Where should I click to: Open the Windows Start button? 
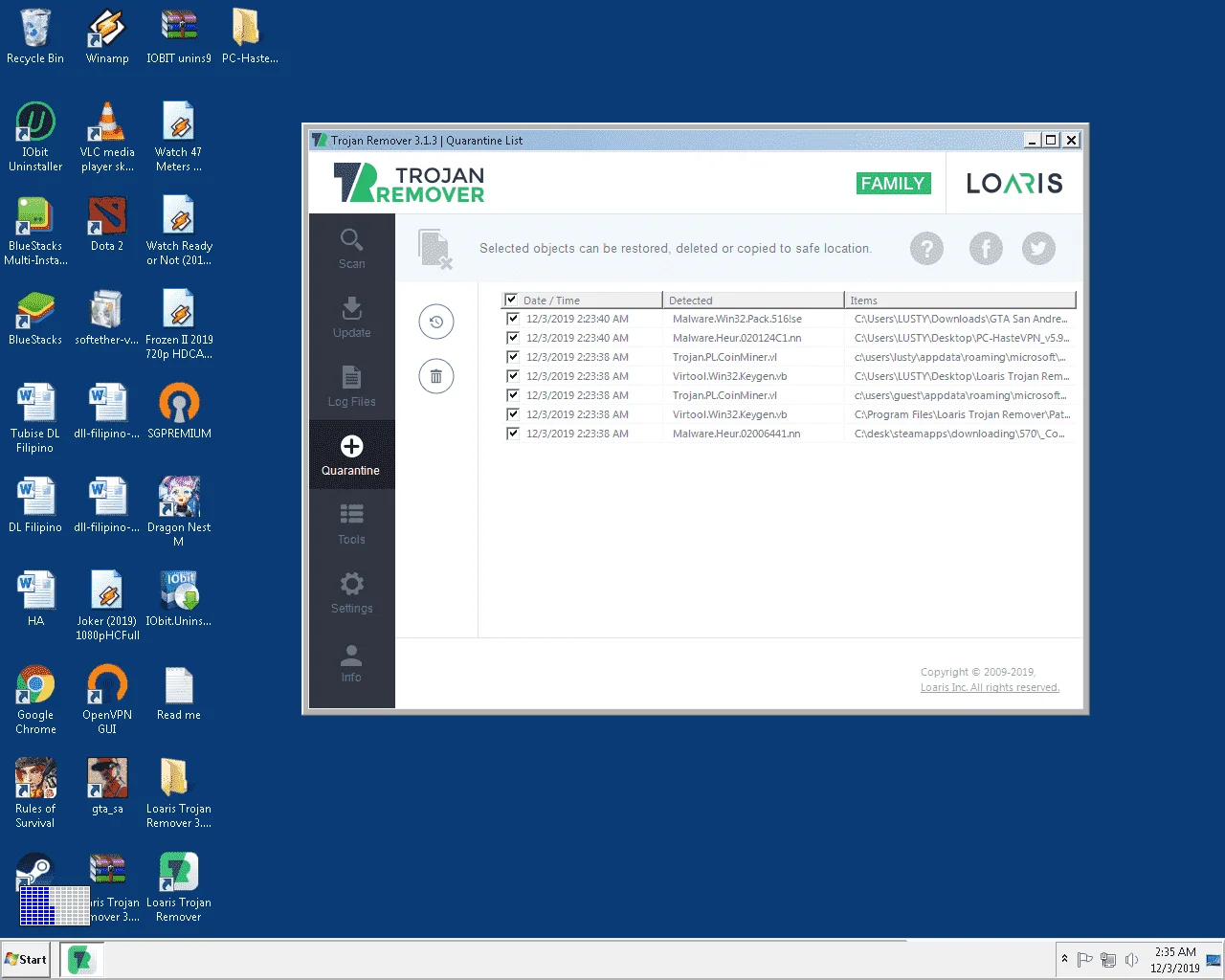click(26, 959)
